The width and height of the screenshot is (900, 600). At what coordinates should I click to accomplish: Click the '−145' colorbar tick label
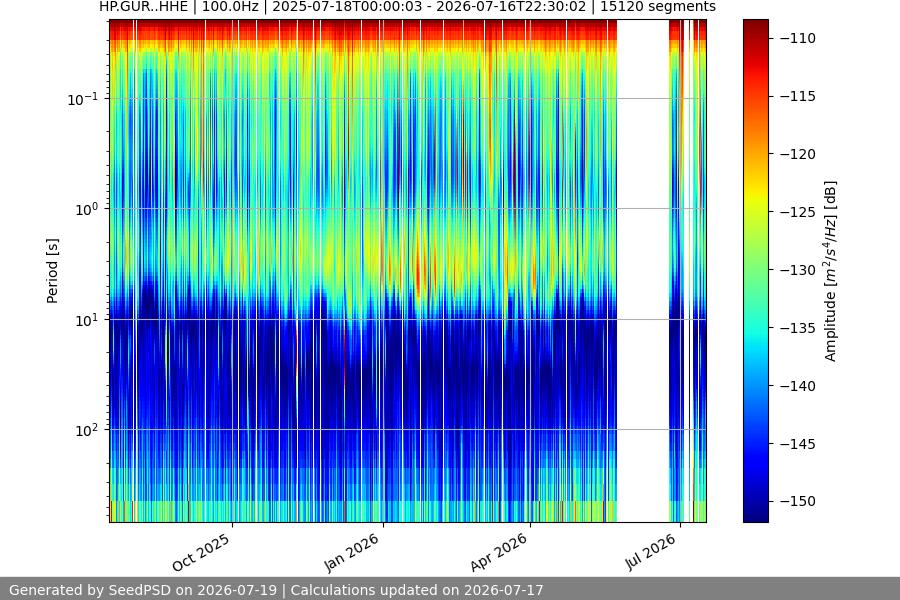798,444
